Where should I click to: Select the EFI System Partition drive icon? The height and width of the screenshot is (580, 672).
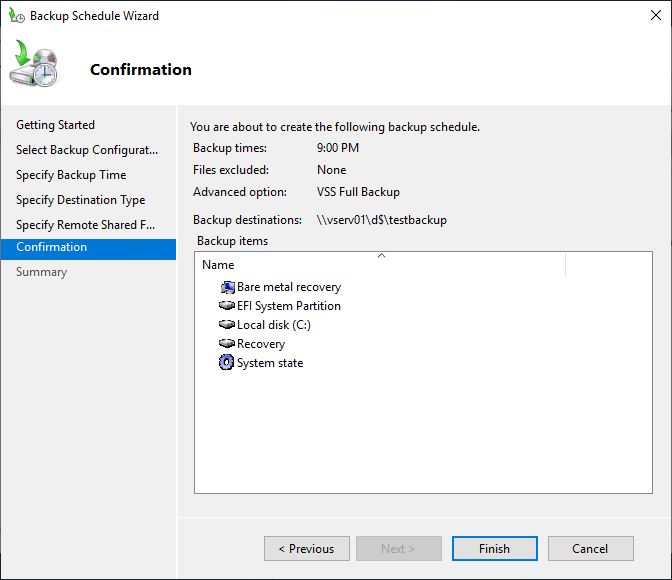pyautogui.click(x=227, y=306)
